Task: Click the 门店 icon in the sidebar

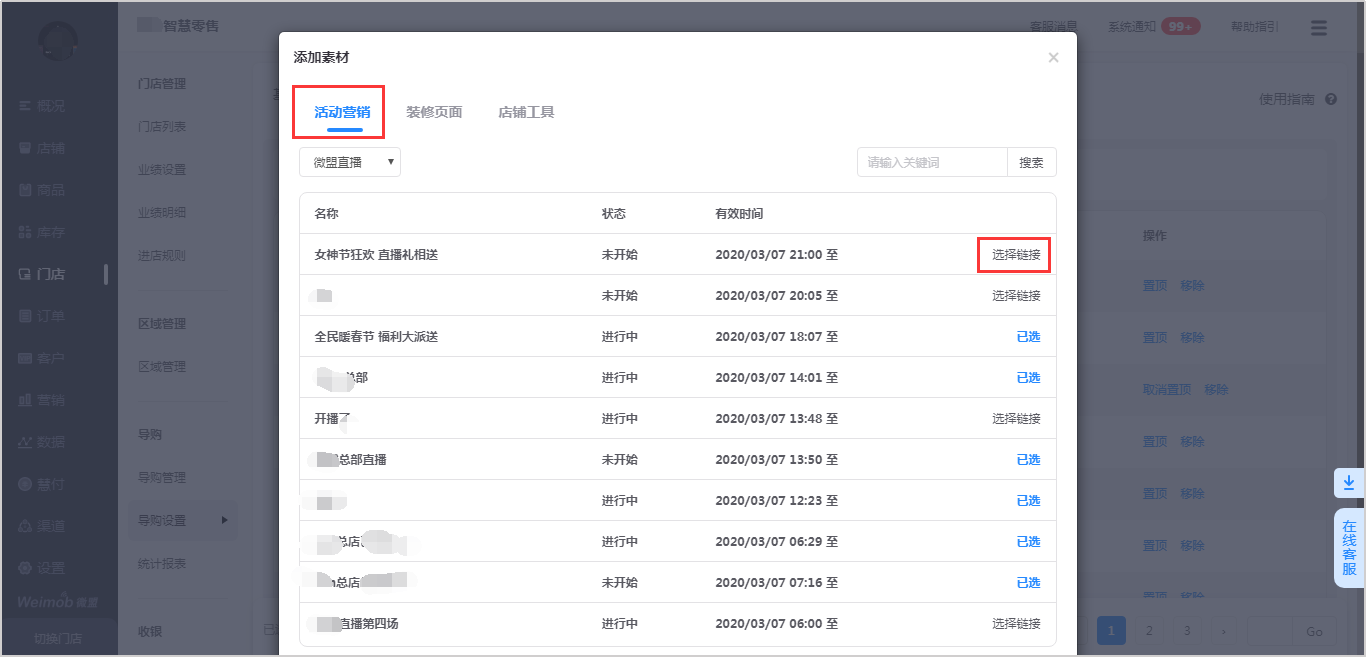Action: click(25, 274)
